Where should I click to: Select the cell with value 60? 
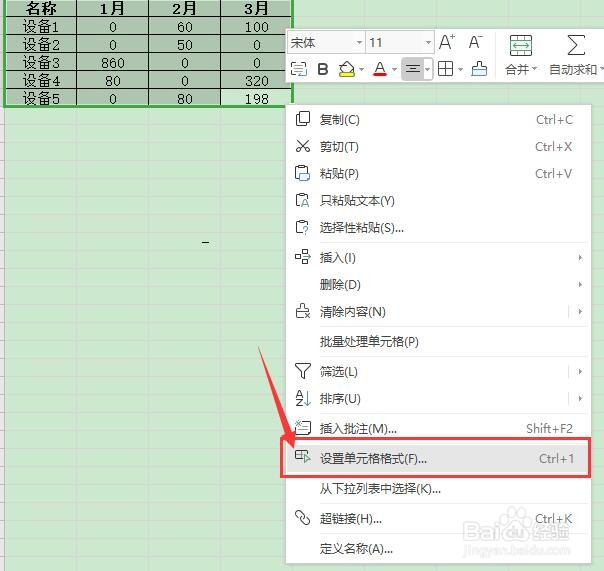(x=185, y=27)
